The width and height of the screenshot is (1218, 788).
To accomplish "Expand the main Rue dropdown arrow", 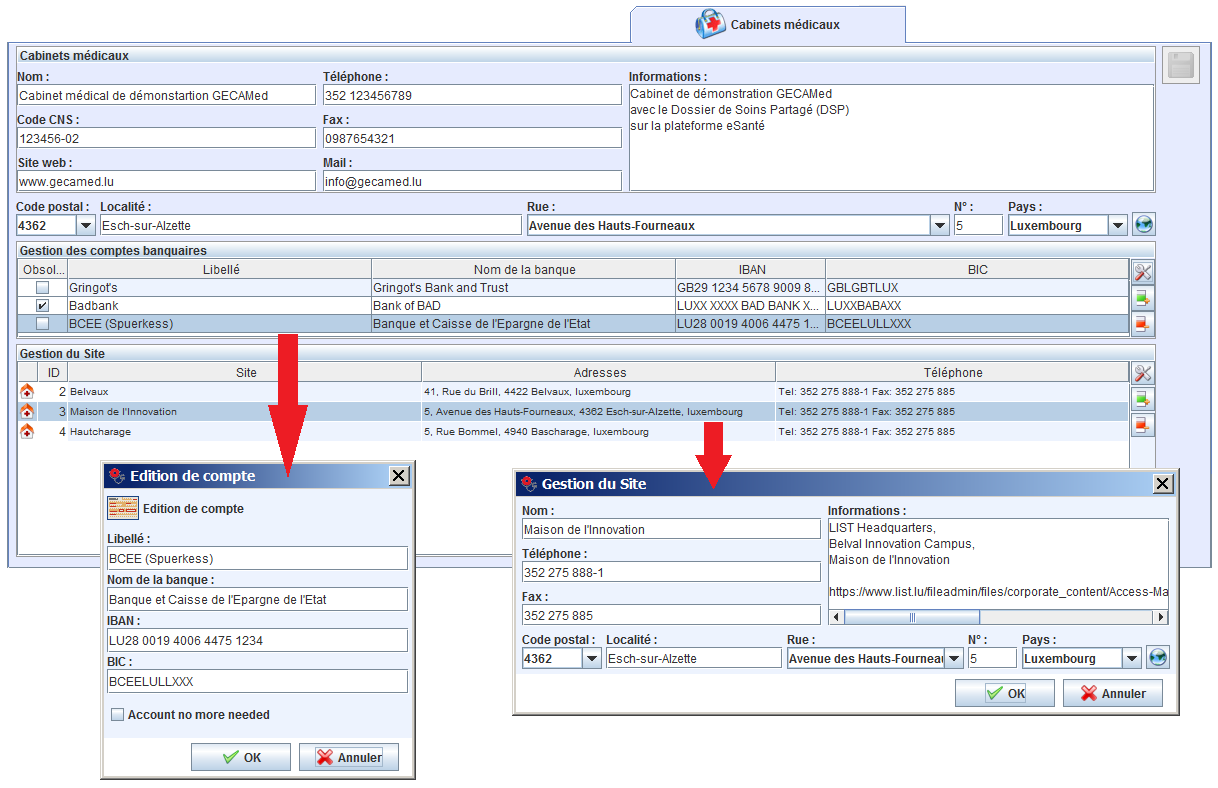I will [939, 226].
